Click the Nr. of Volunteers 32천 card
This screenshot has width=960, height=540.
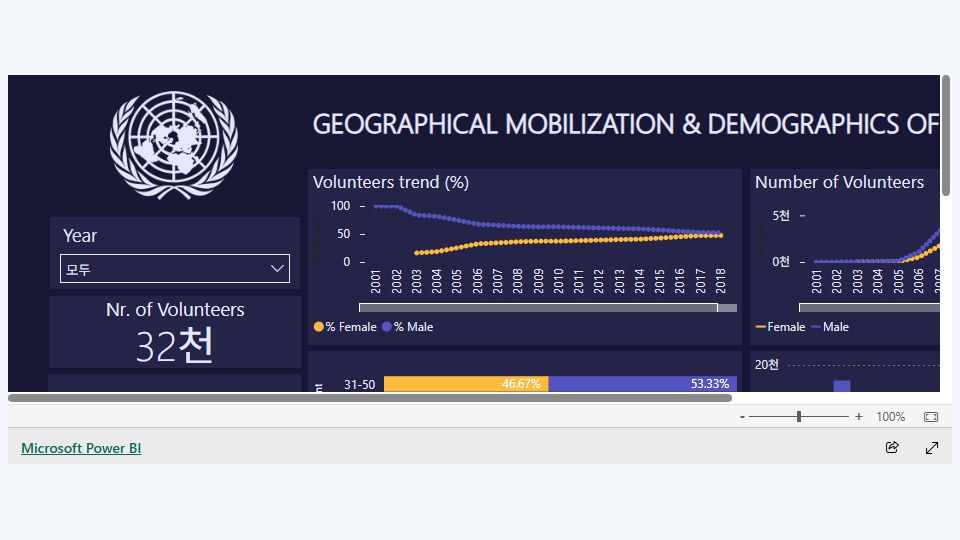pyautogui.click(x=174, y=332)
